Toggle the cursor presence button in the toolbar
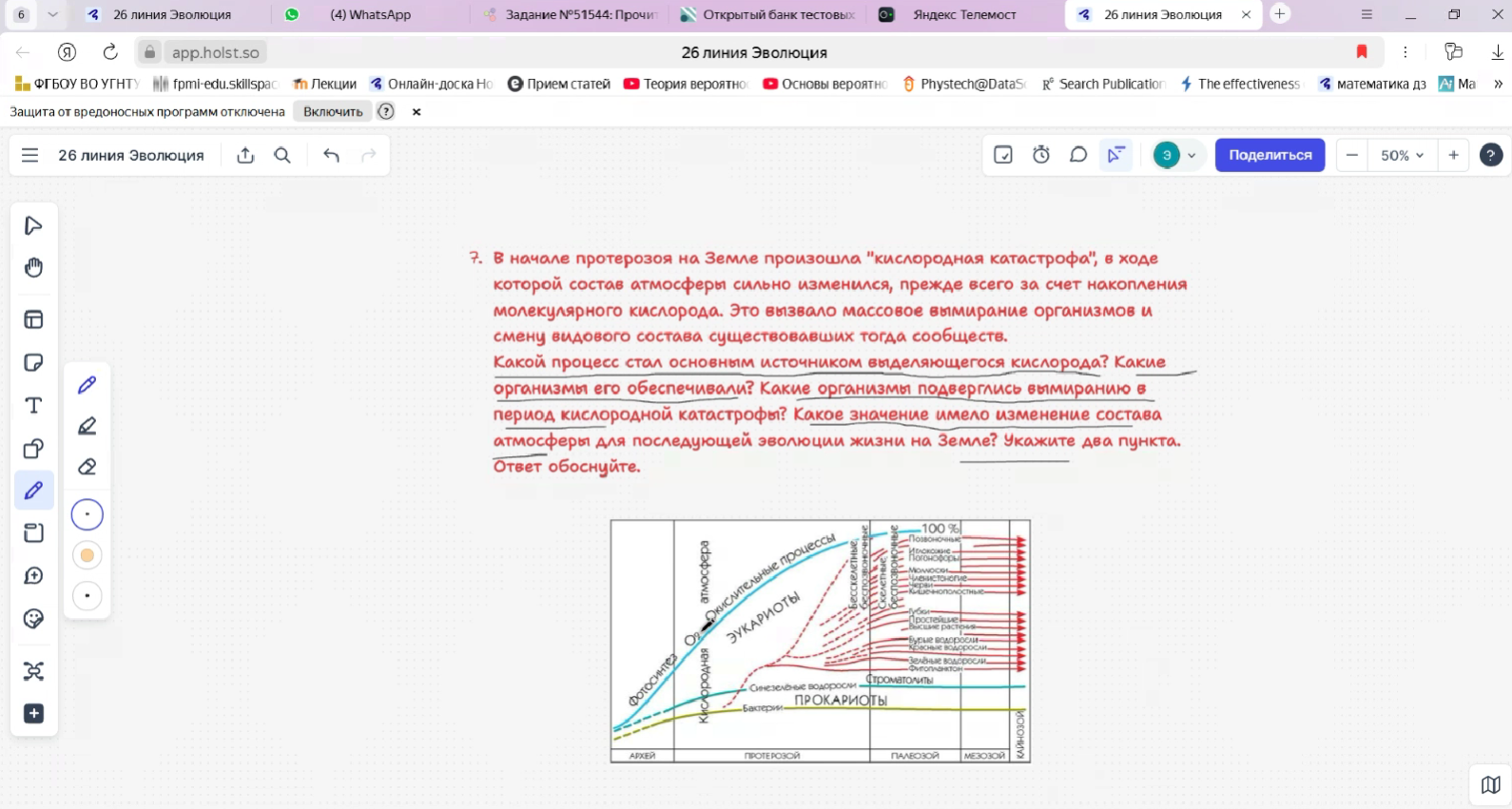The width and height of the screenshot is (1512, 809). tap(1115, 155)
